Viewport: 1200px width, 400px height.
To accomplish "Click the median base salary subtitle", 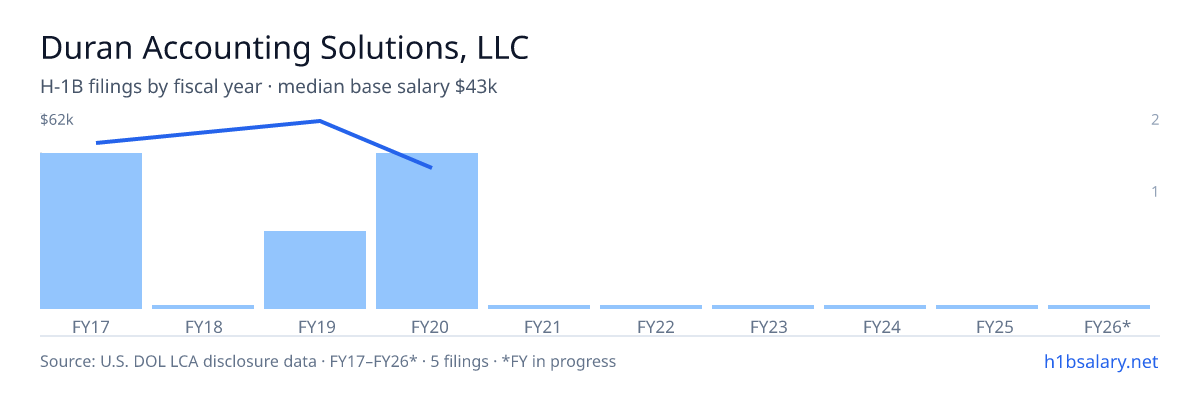I will point(388,87).
